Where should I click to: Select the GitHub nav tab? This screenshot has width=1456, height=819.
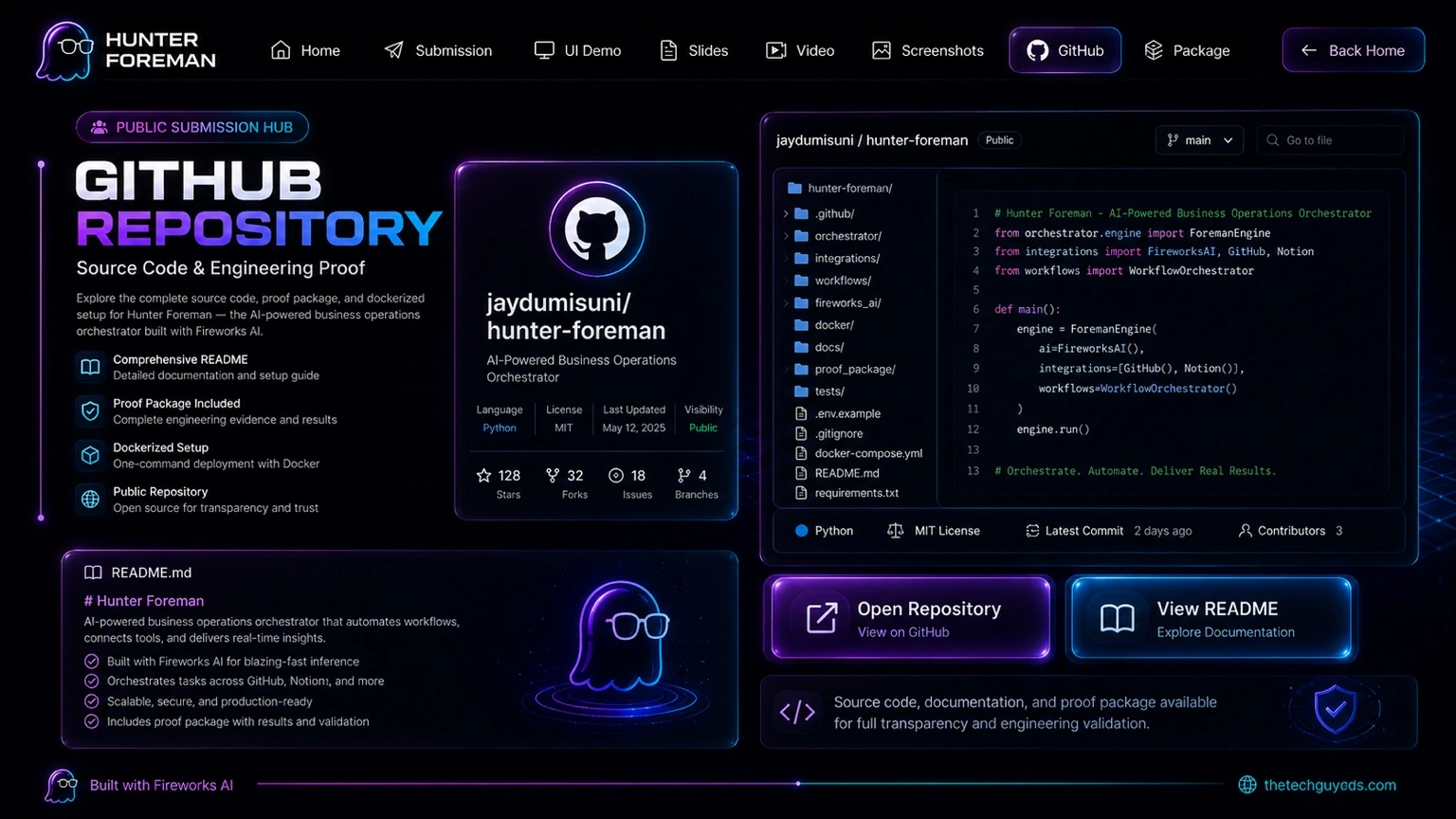point(1065,50)
